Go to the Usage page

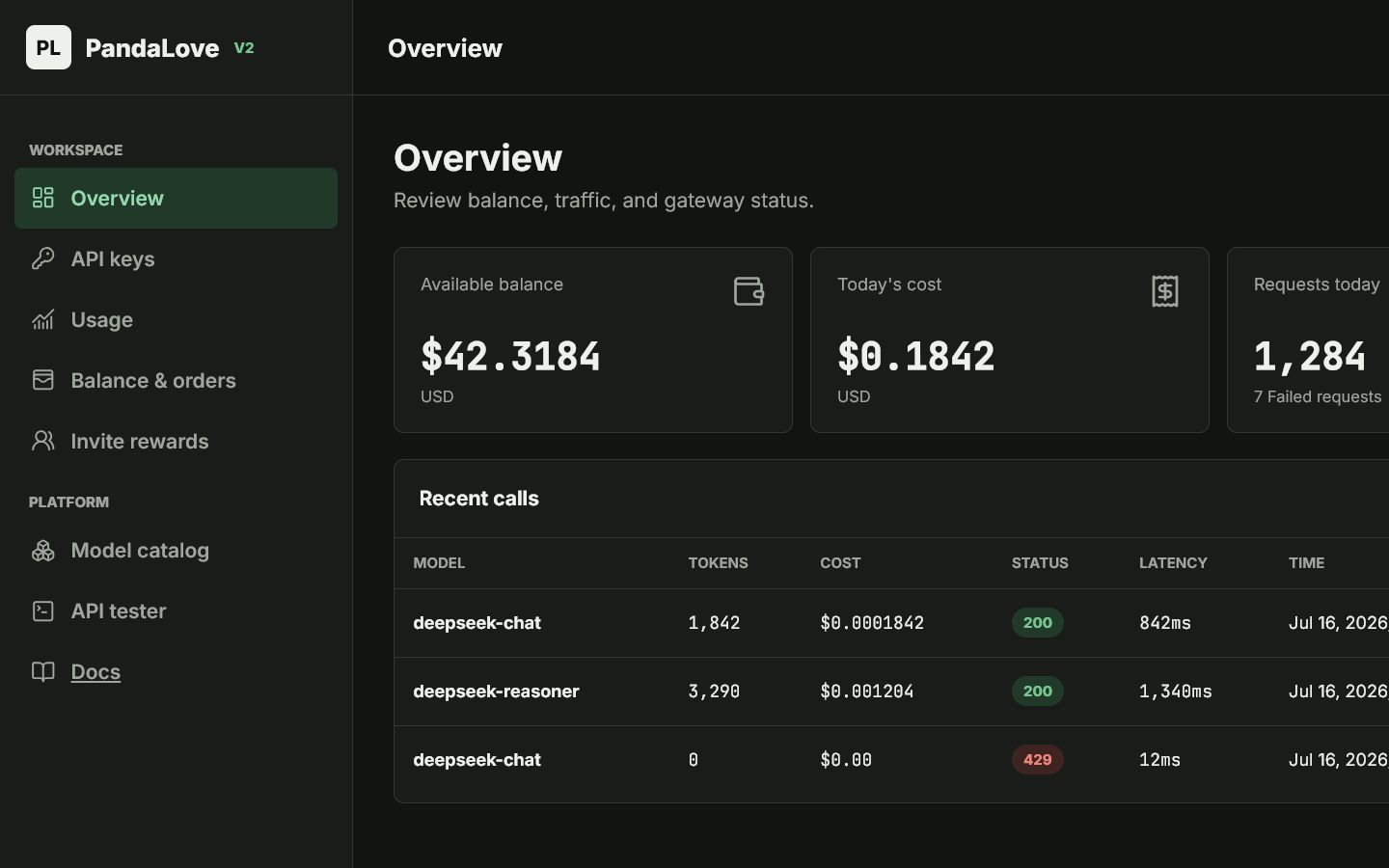[176, 319]
